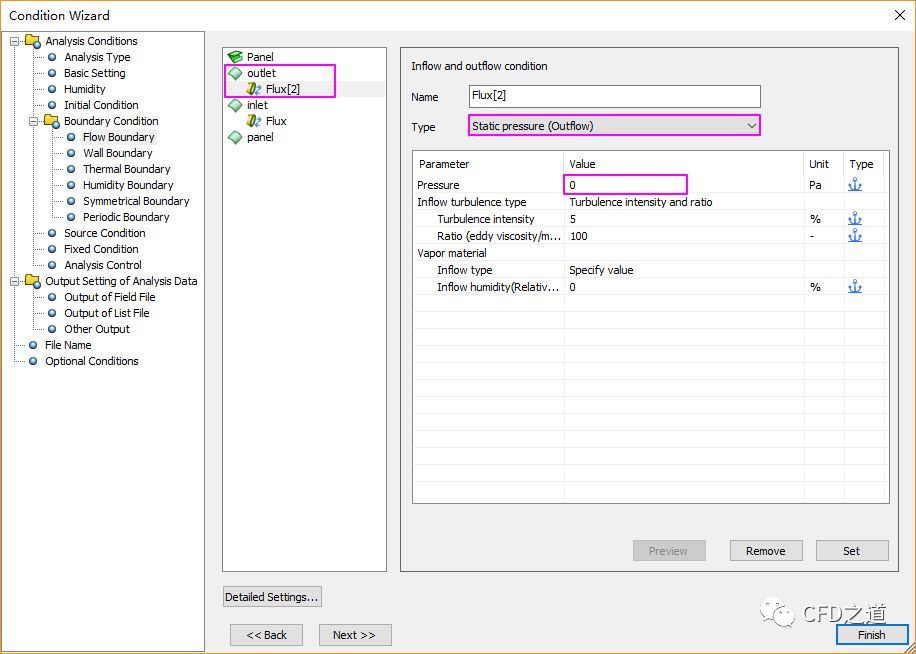Open Inflow turbulence type value dropdown cell
916x654 pixels.
click(x=683, y=202)
